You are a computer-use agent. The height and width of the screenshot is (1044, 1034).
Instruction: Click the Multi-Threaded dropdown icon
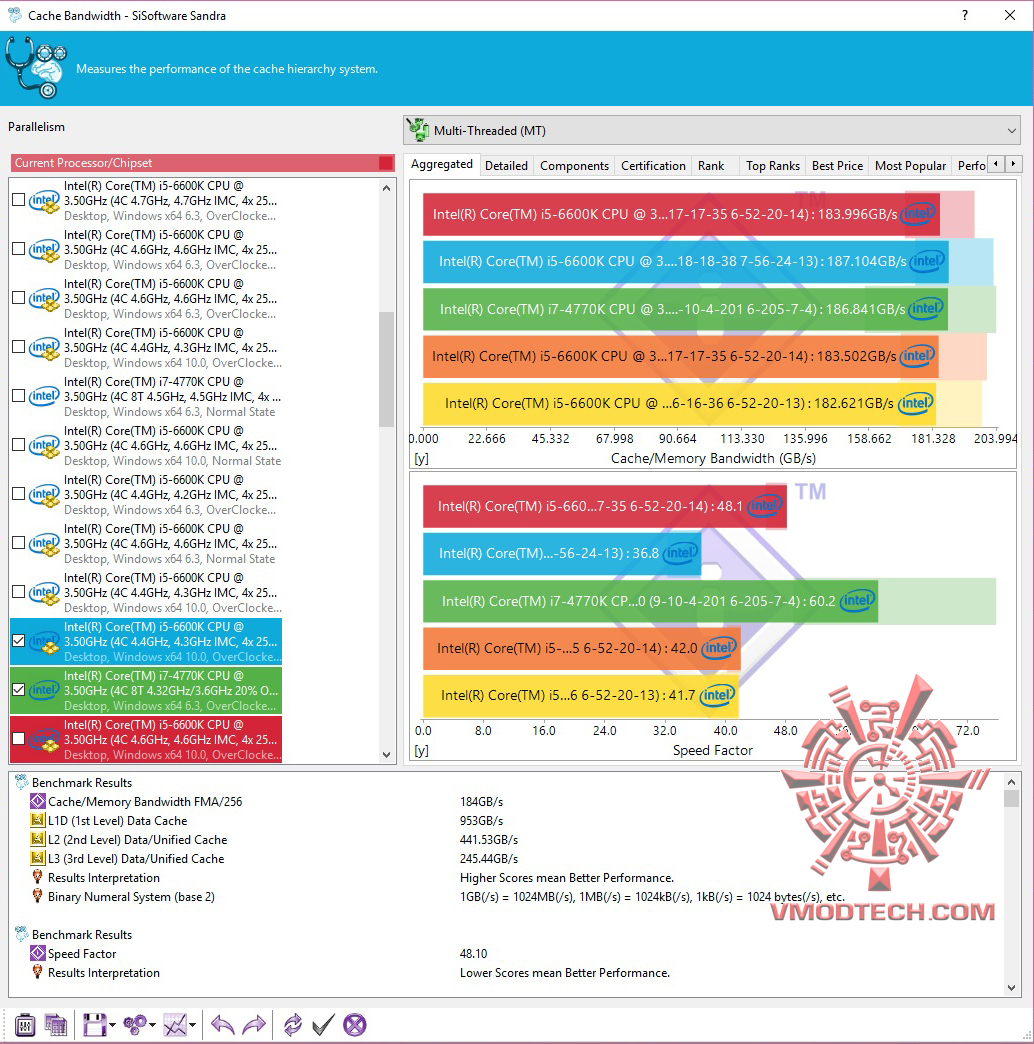(418, 130)
